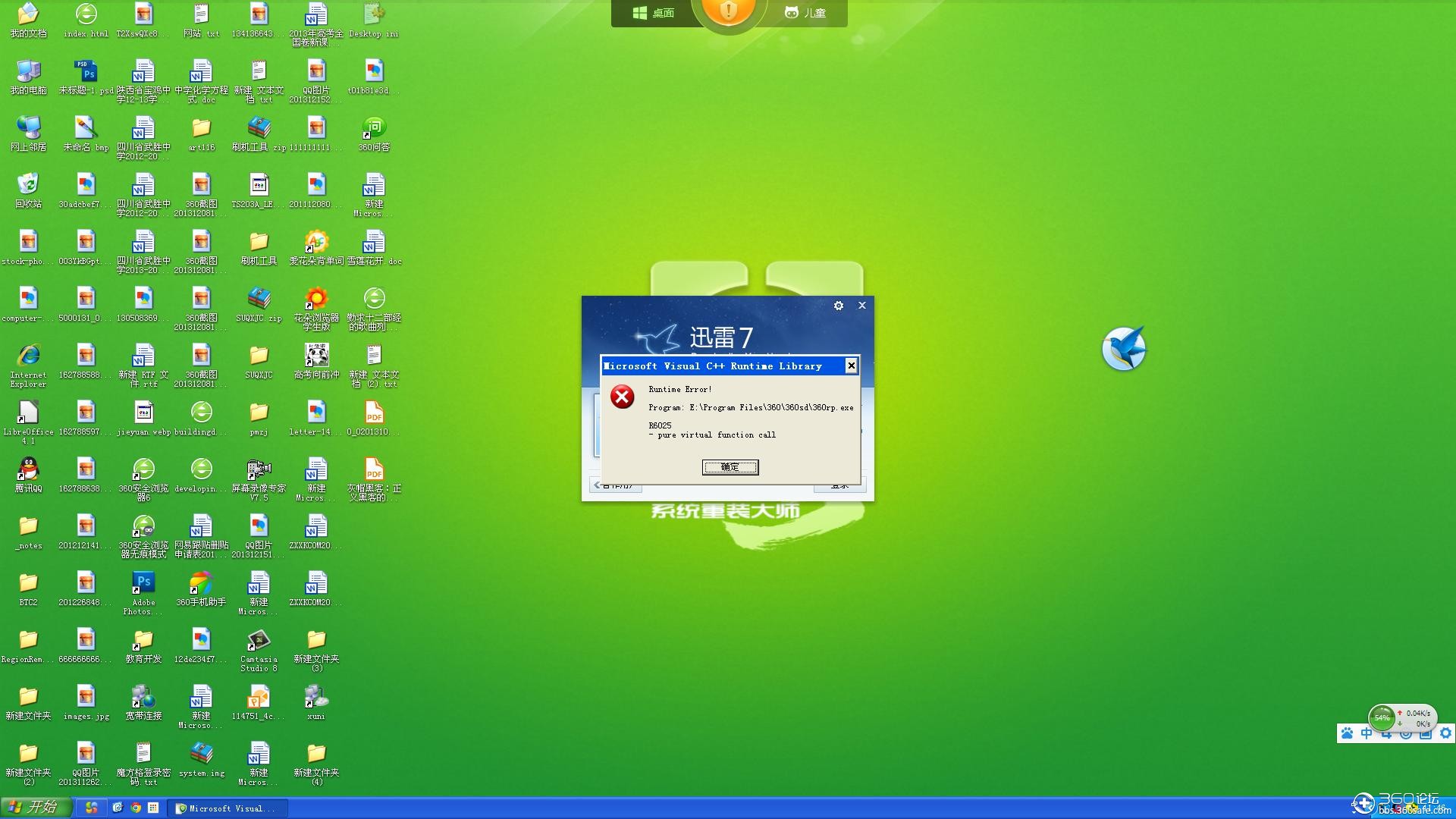Select the 刷机工具.zip archive
This screenshot has height=819, width=1456.
(x=259, y=134)
